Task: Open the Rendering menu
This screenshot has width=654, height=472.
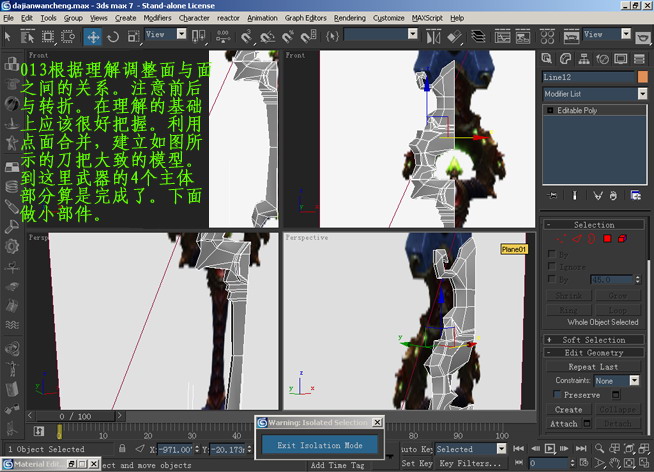Action: [x=350, y=18]
